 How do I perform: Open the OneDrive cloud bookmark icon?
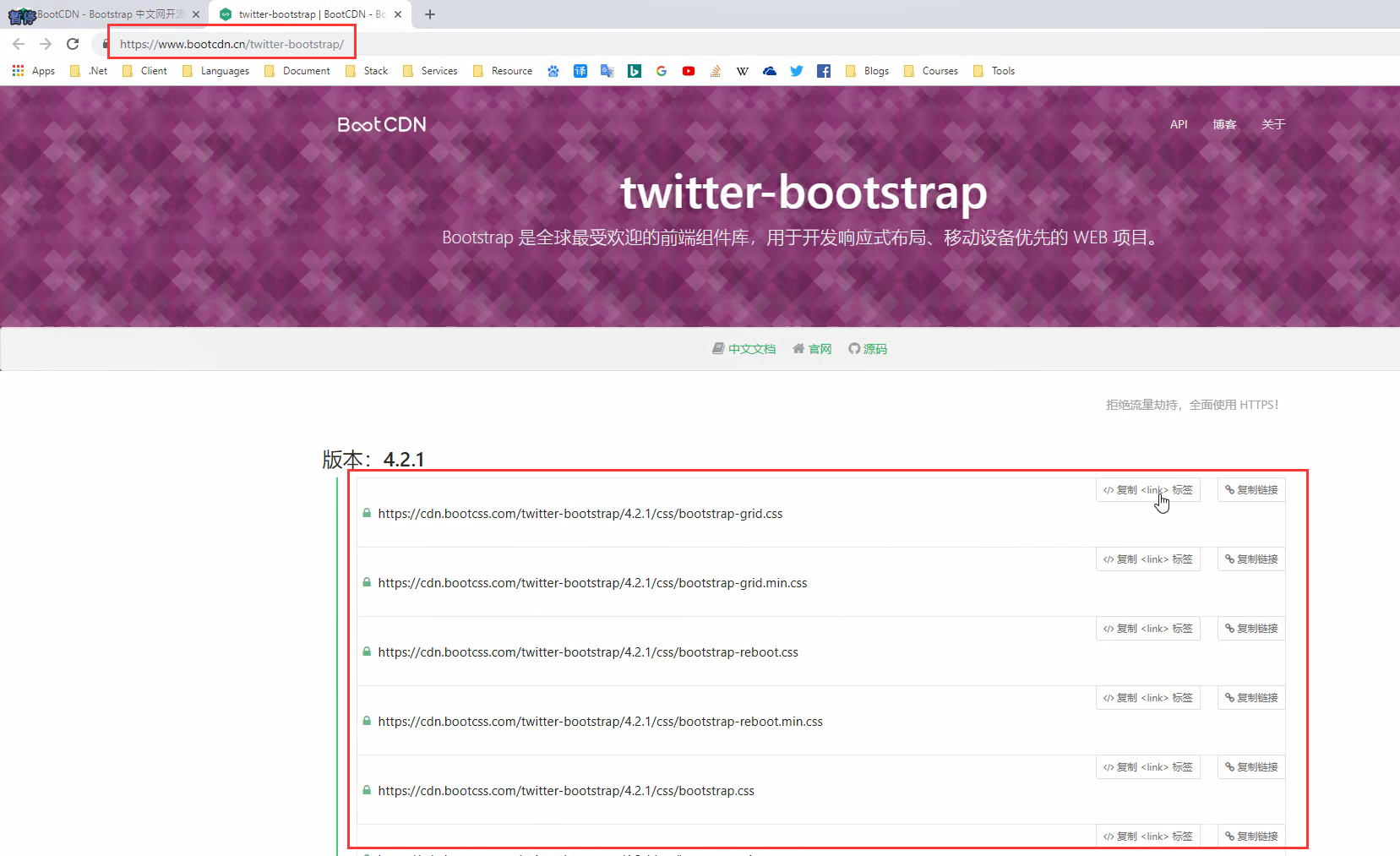[770, 71]
